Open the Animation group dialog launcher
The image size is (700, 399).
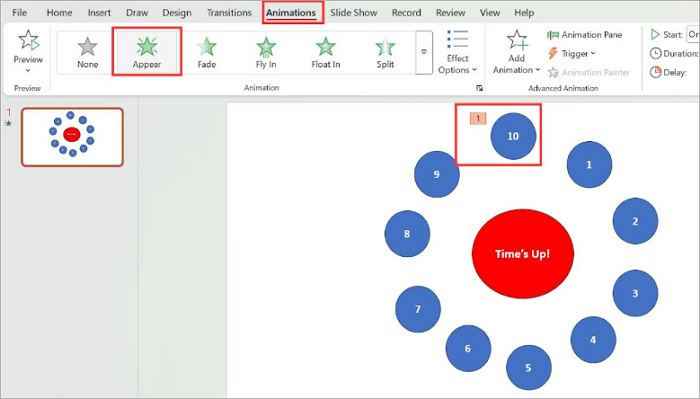click(479, 88)
